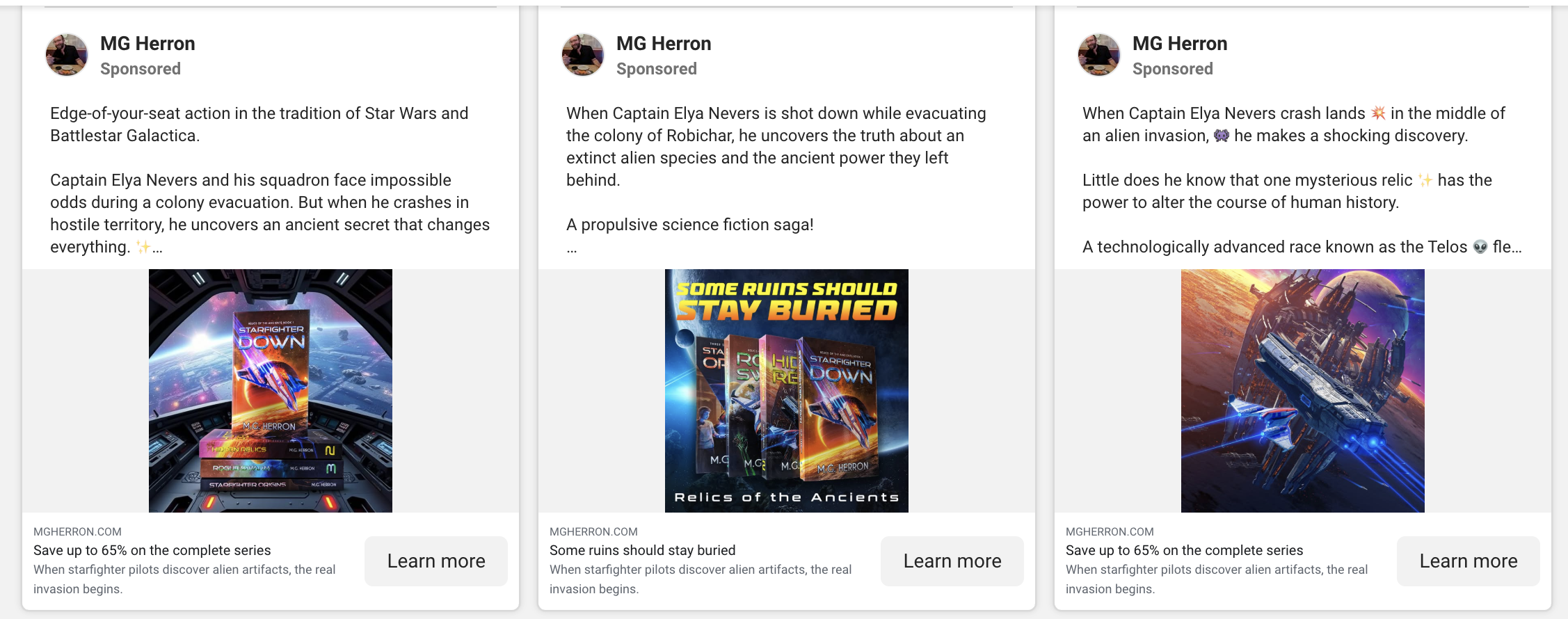Click Learn more under the space station artwork
The width and height of the screenshot is (1568, 619).
[x=1468, y=561]
